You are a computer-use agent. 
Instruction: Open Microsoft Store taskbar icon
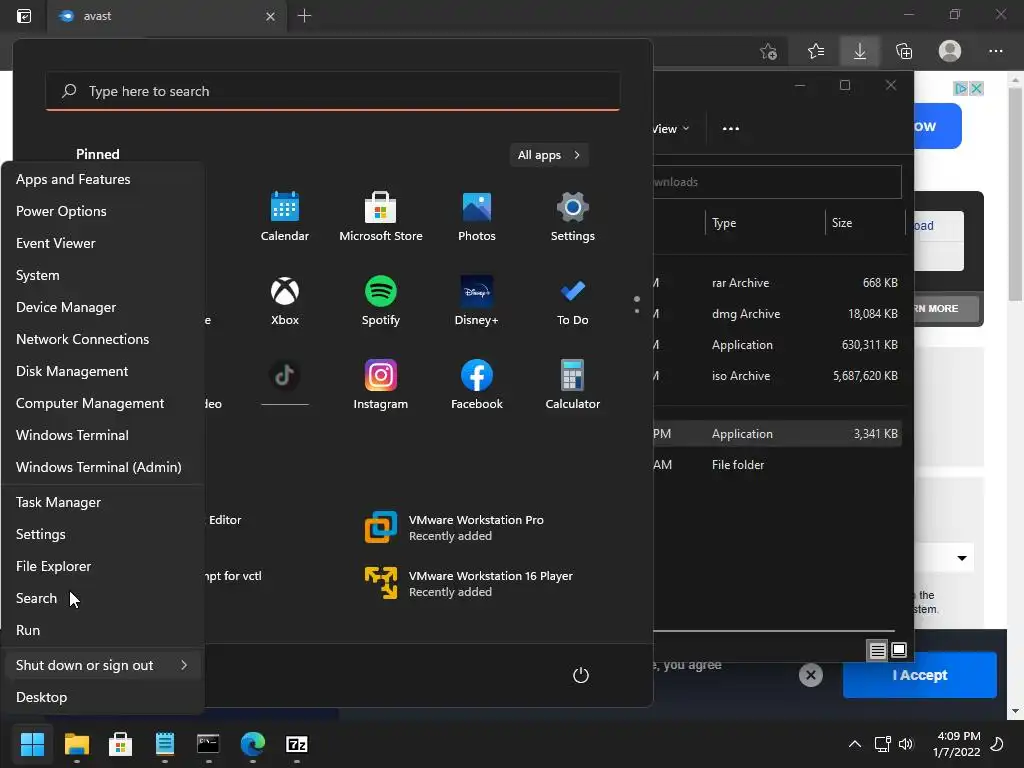tap(120, 744)
